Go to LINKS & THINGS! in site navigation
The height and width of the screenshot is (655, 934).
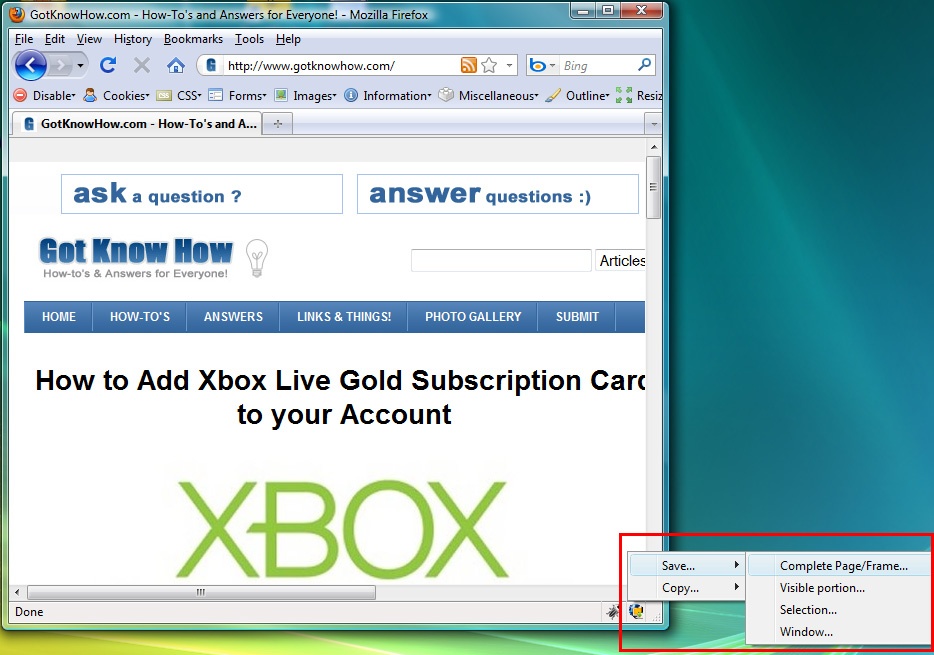click(344, 317)
